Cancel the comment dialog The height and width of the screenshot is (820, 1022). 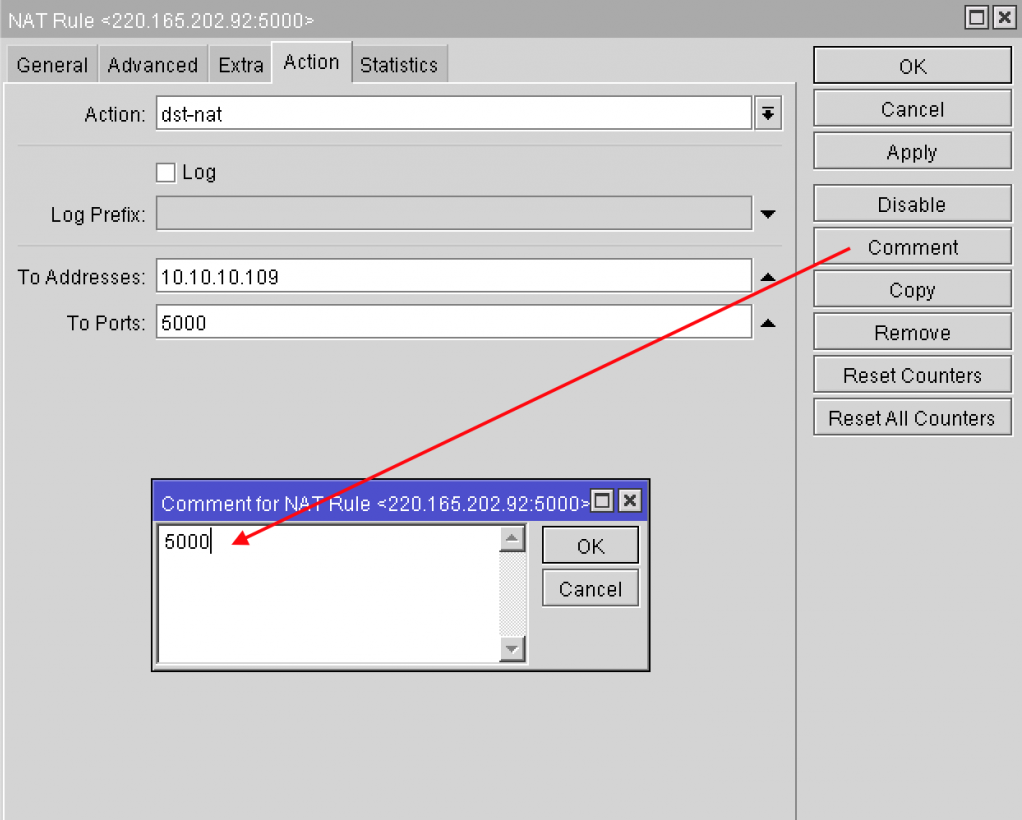pyautogui.click(x=590, y=589)
